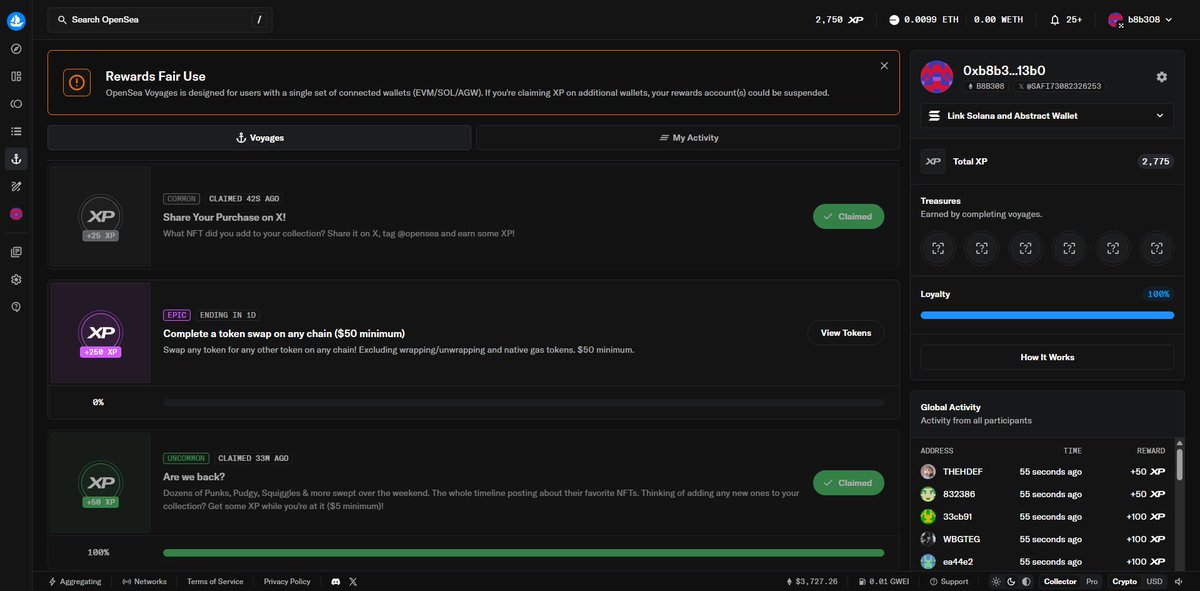Switch to Pro mode
Screen dimensions: 1200x591
[1092, 581]
